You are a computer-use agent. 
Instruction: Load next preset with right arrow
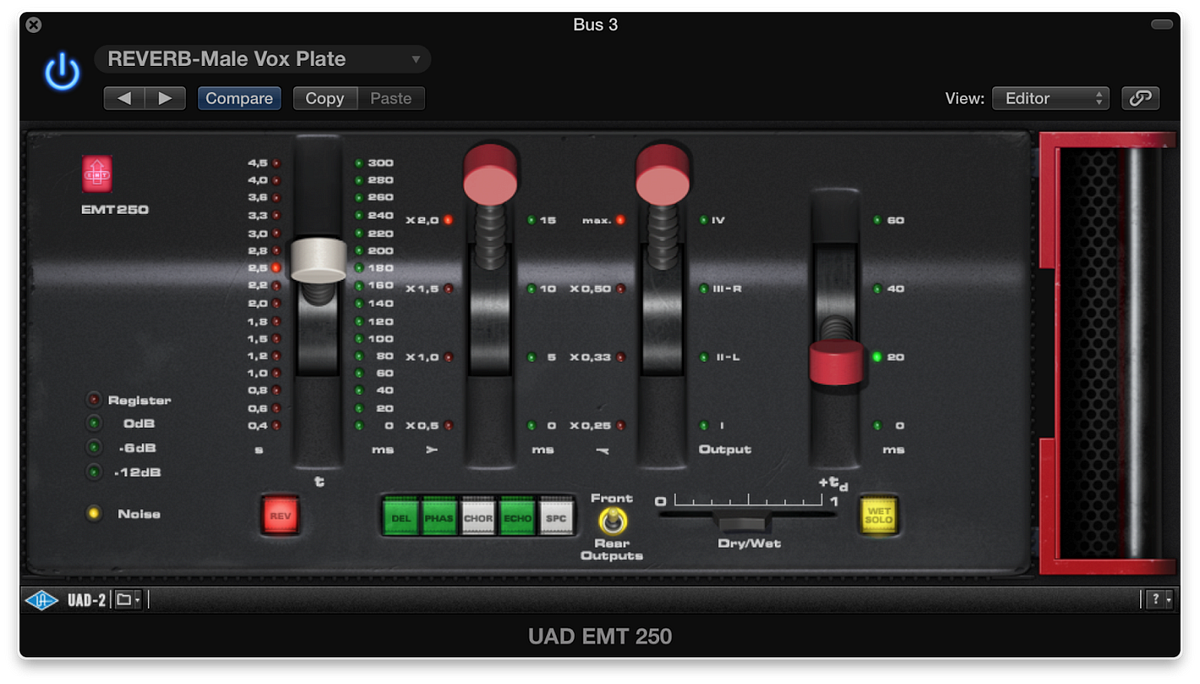pyautogui.click(x=166, y=98)
